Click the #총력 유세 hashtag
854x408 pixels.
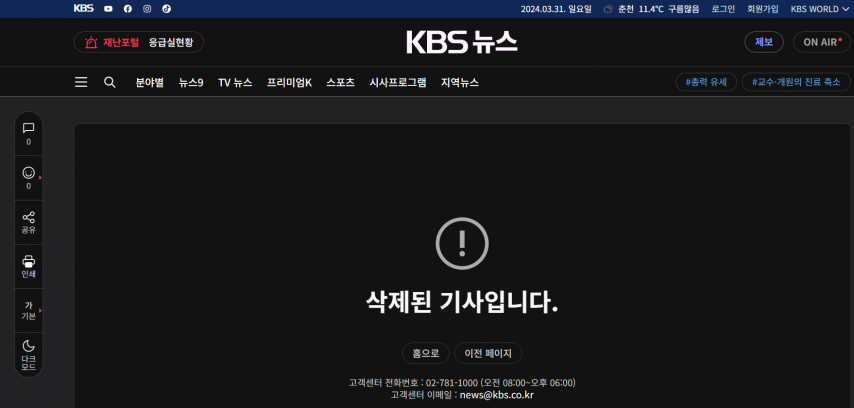(x=706, y=82)
